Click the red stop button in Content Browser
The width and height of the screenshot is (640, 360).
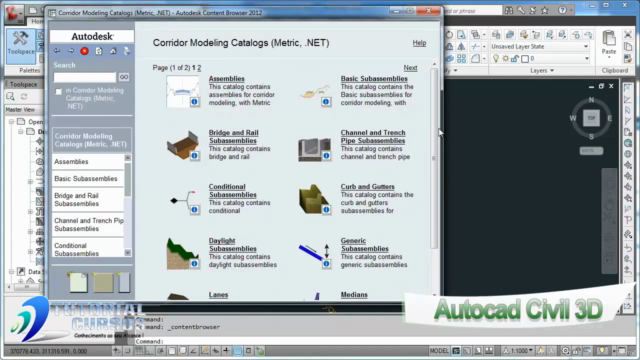(x=84, y=51)
